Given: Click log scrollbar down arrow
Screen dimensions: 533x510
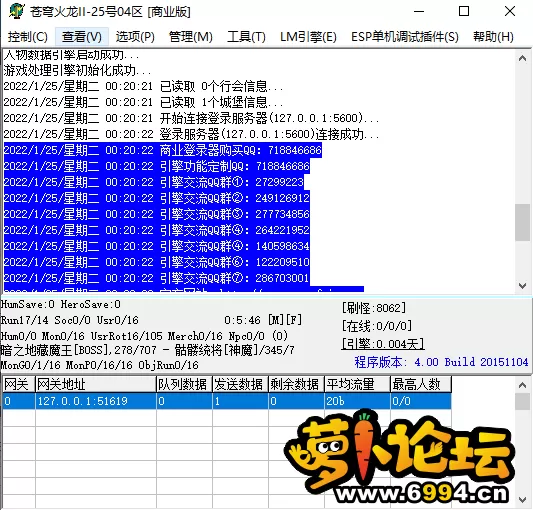Looking at the screenshot, I should [x=522, y=286].
